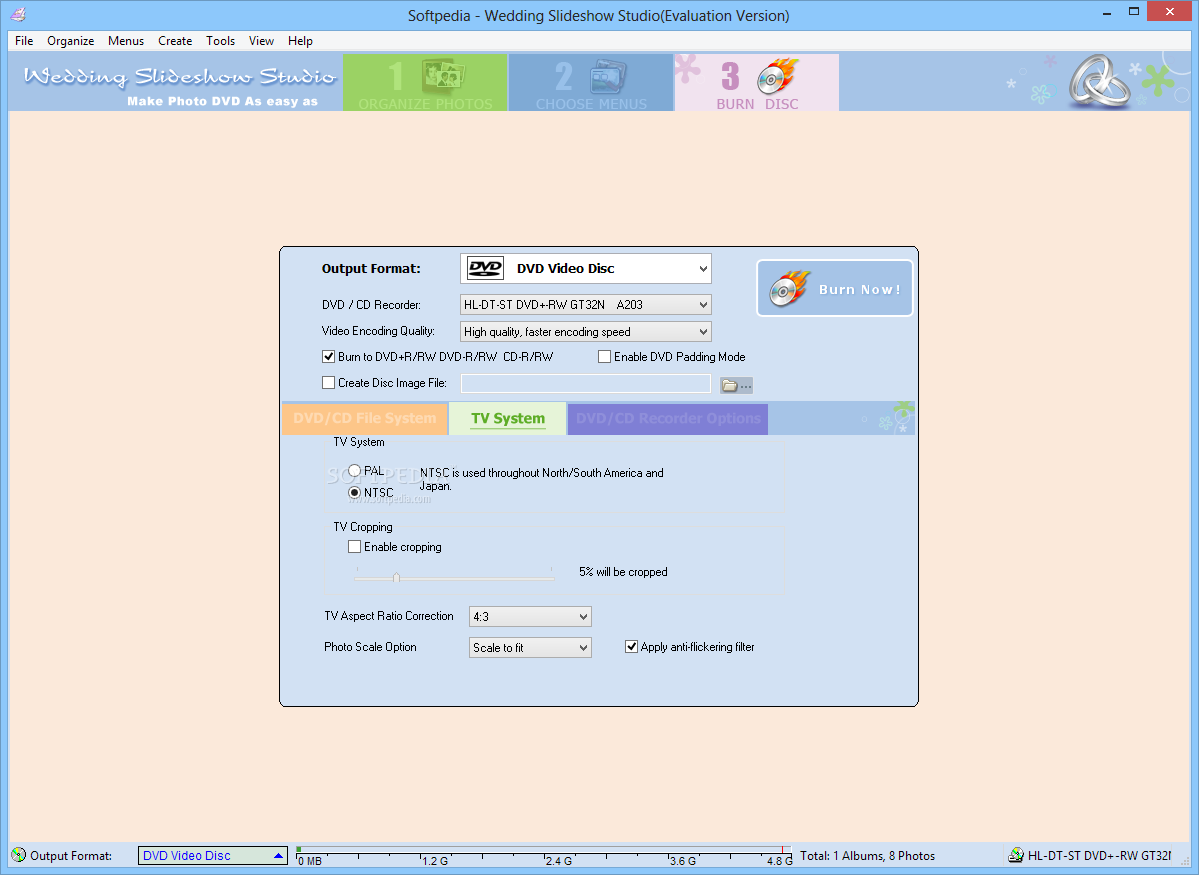Screen dimensions: 1199x875
Task: Click the recorder drive icon in status bar
Action: [1015, 855]
